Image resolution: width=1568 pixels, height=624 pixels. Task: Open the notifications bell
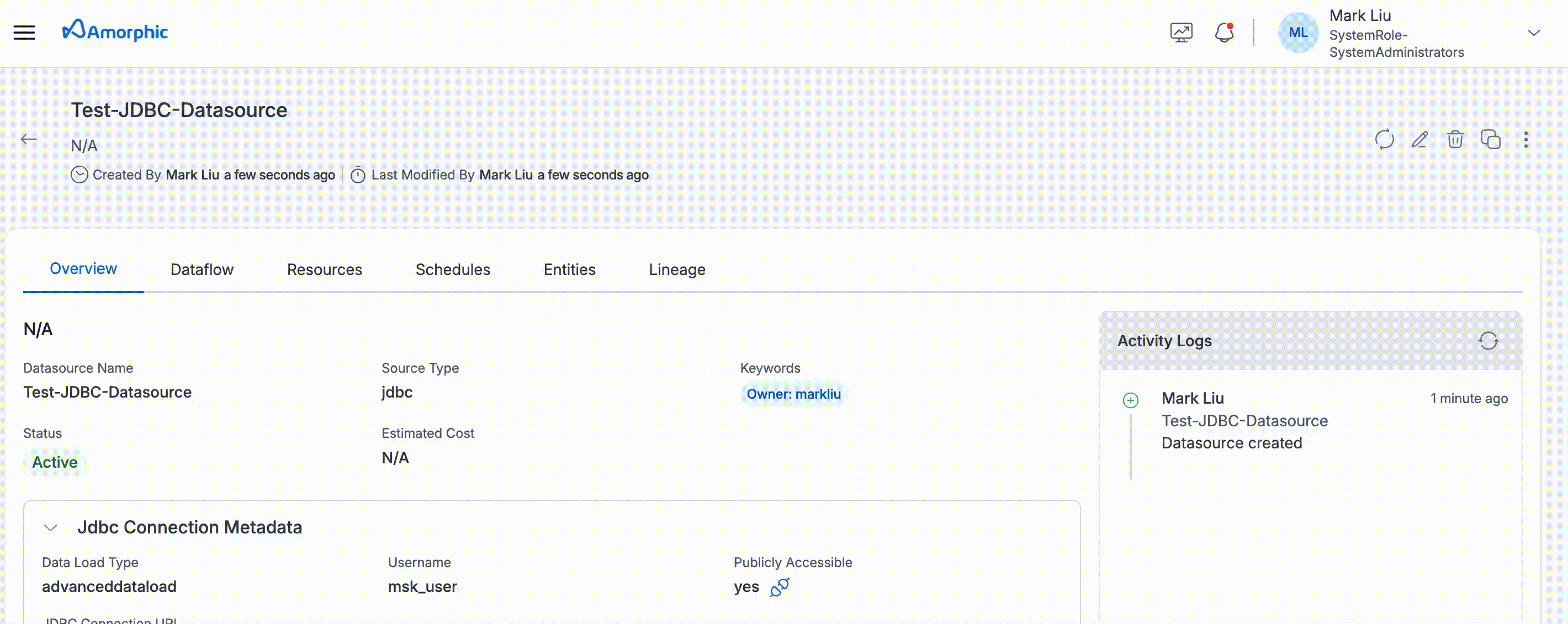(x=1224, y=32)
